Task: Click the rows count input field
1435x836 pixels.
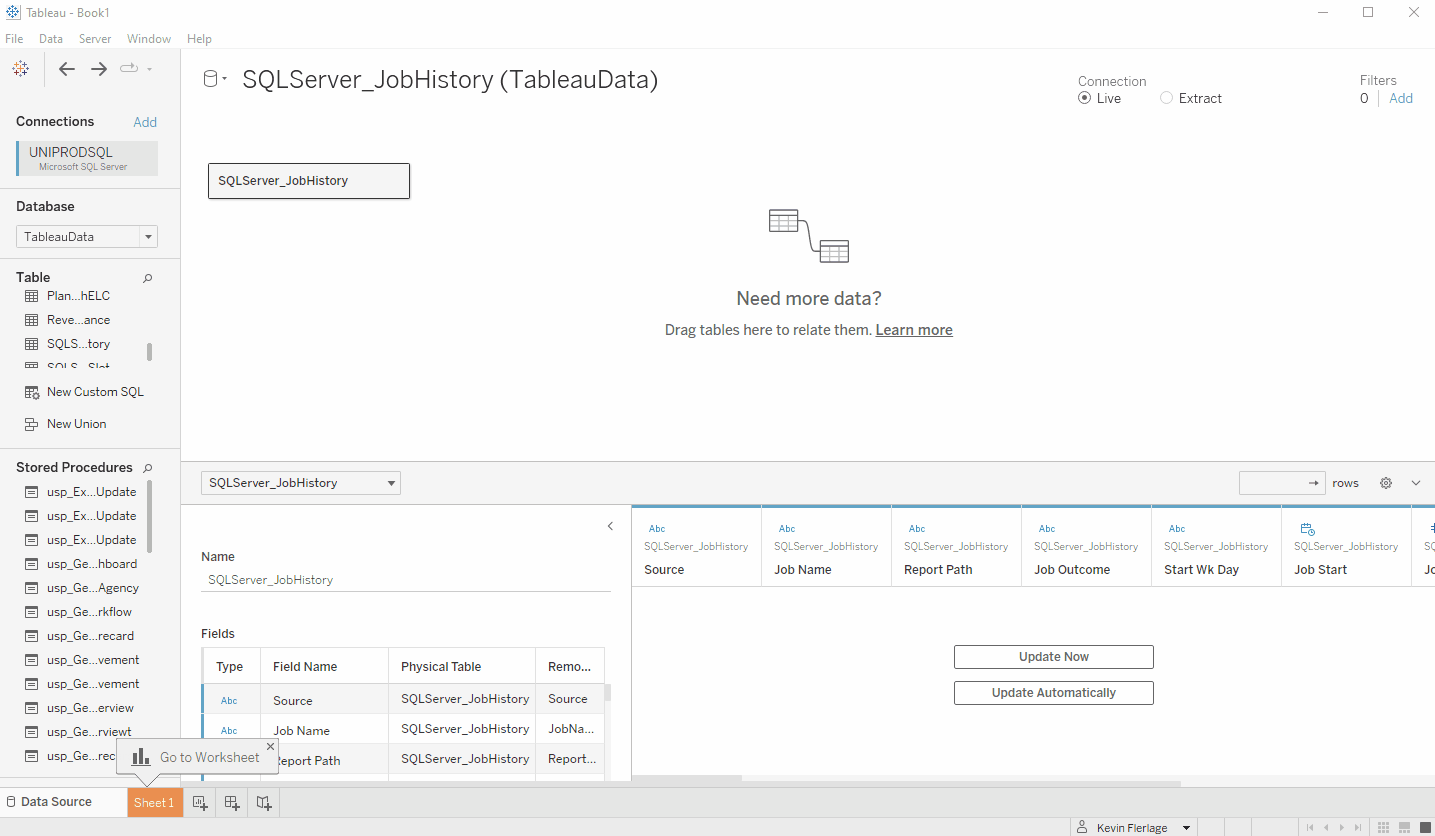Action: 1282,483
